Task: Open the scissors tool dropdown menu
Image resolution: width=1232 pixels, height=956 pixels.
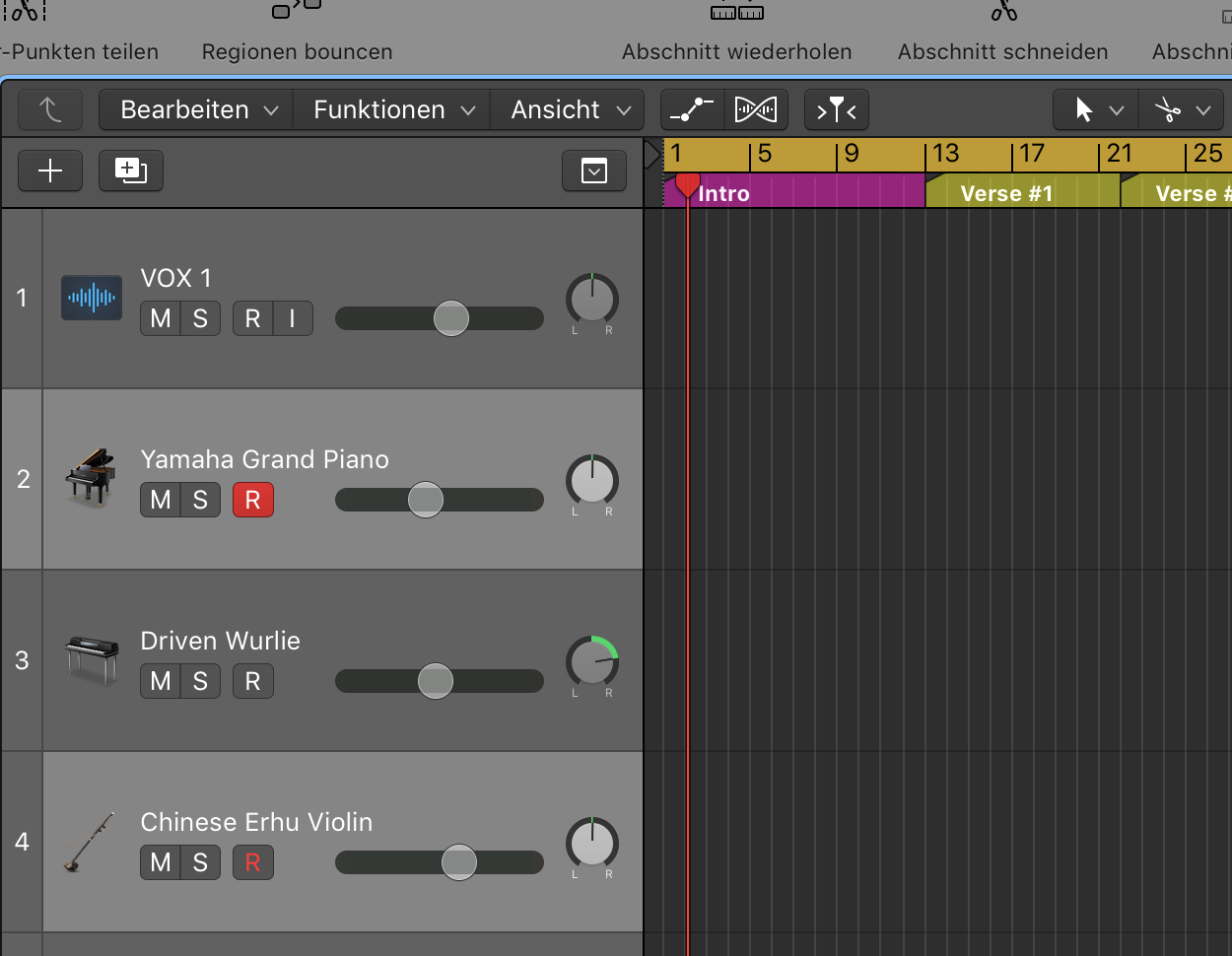Action: (x=1181, y=109)
